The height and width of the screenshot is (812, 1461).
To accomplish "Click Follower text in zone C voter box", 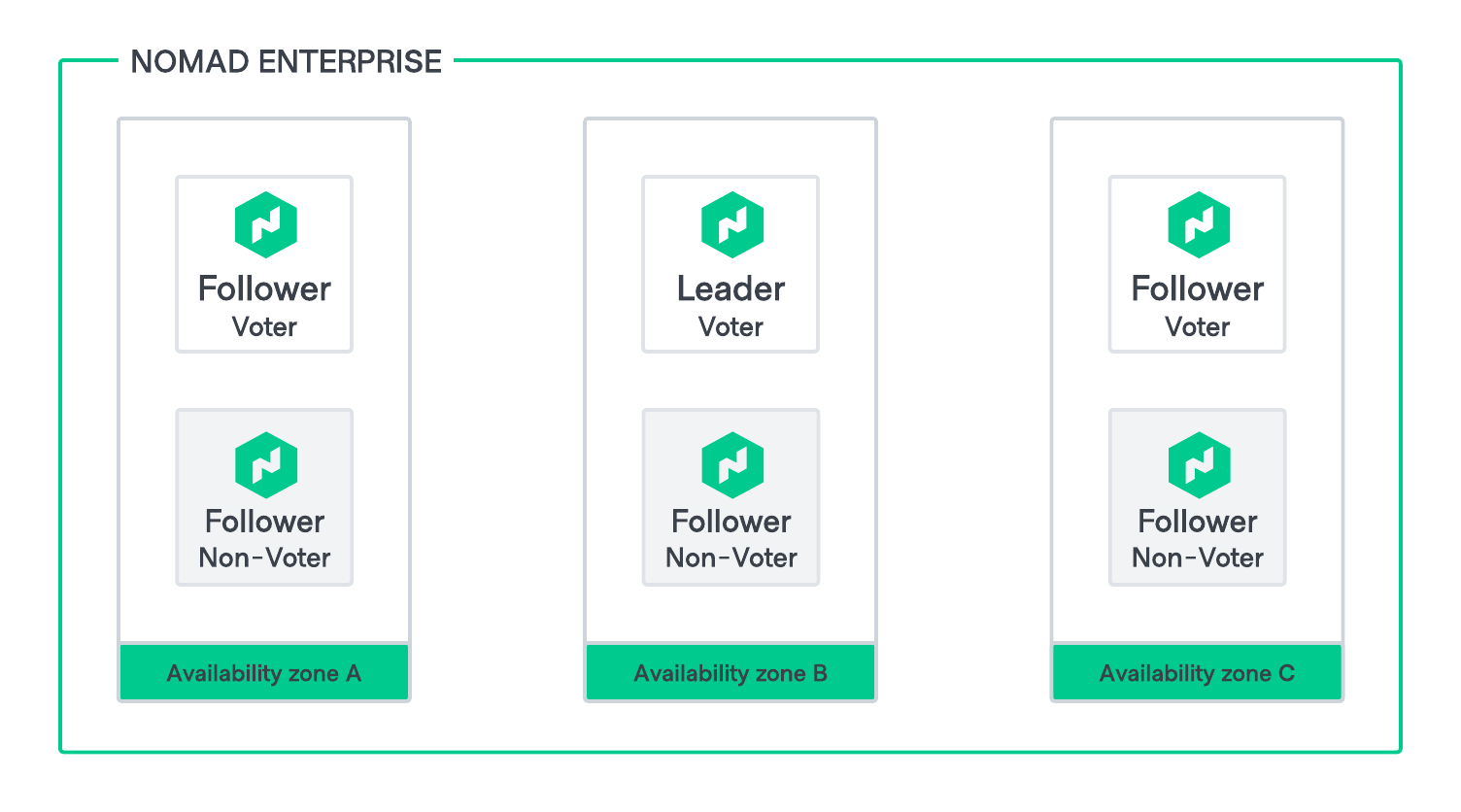I will [x=1197, y=289].
